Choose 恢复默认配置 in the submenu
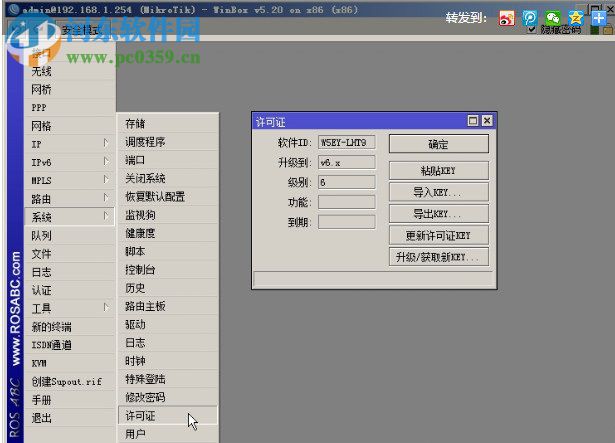 coord(167,197)
